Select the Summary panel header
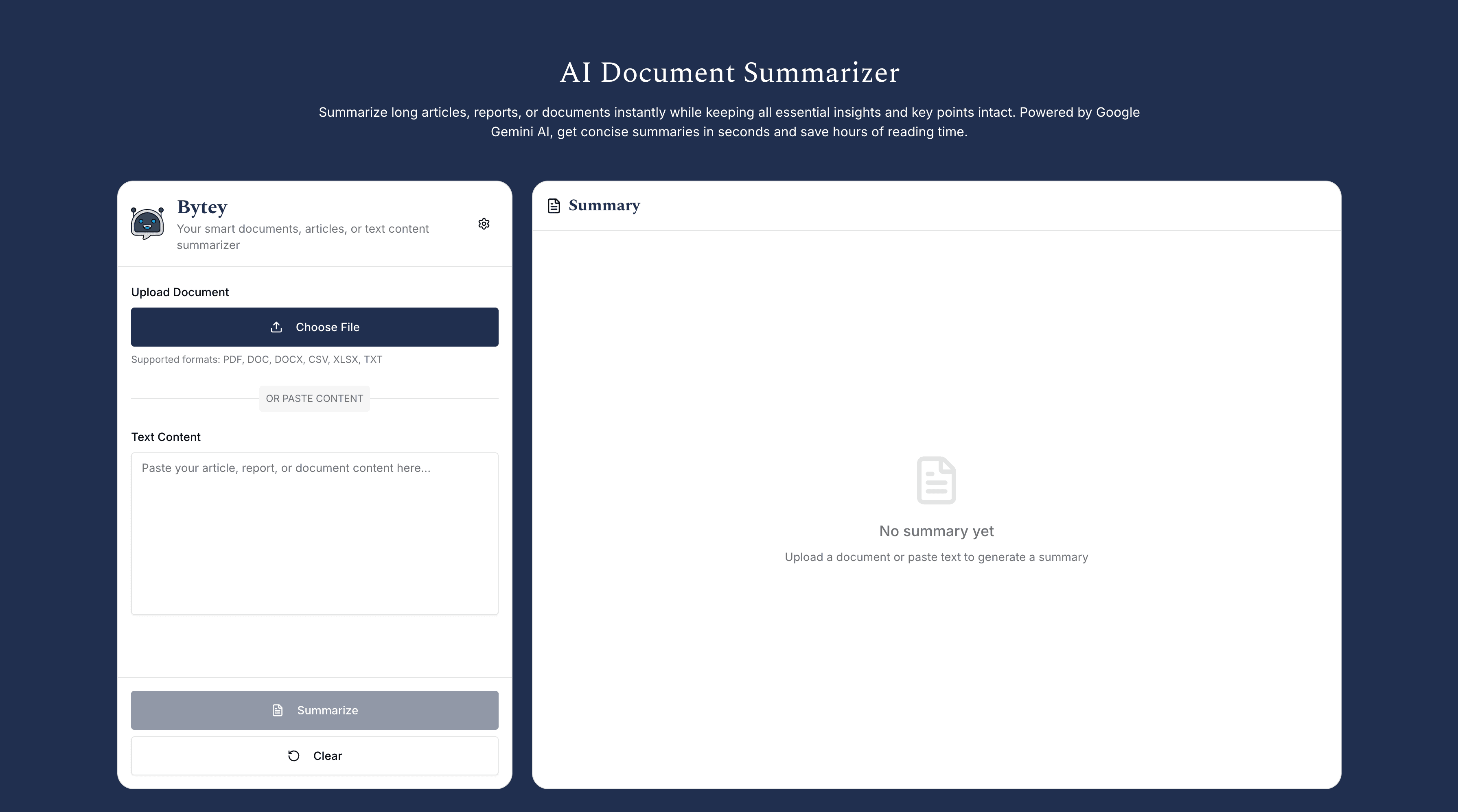Screen dimensions: 1458x812 pyautogui.click(x=604, y=205)
